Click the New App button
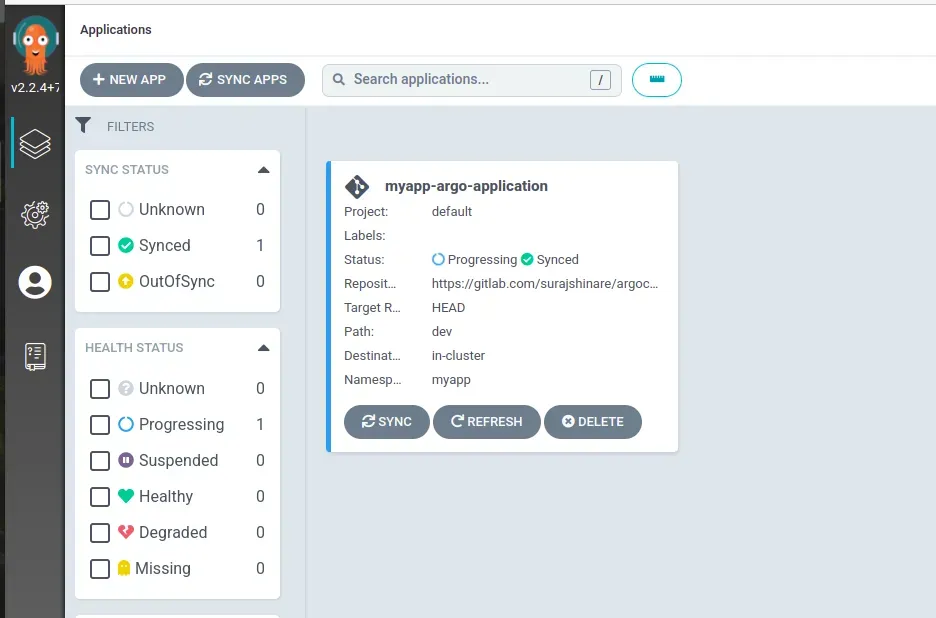Viewport: 936px width, 618px height. click(x=131, y=80)
